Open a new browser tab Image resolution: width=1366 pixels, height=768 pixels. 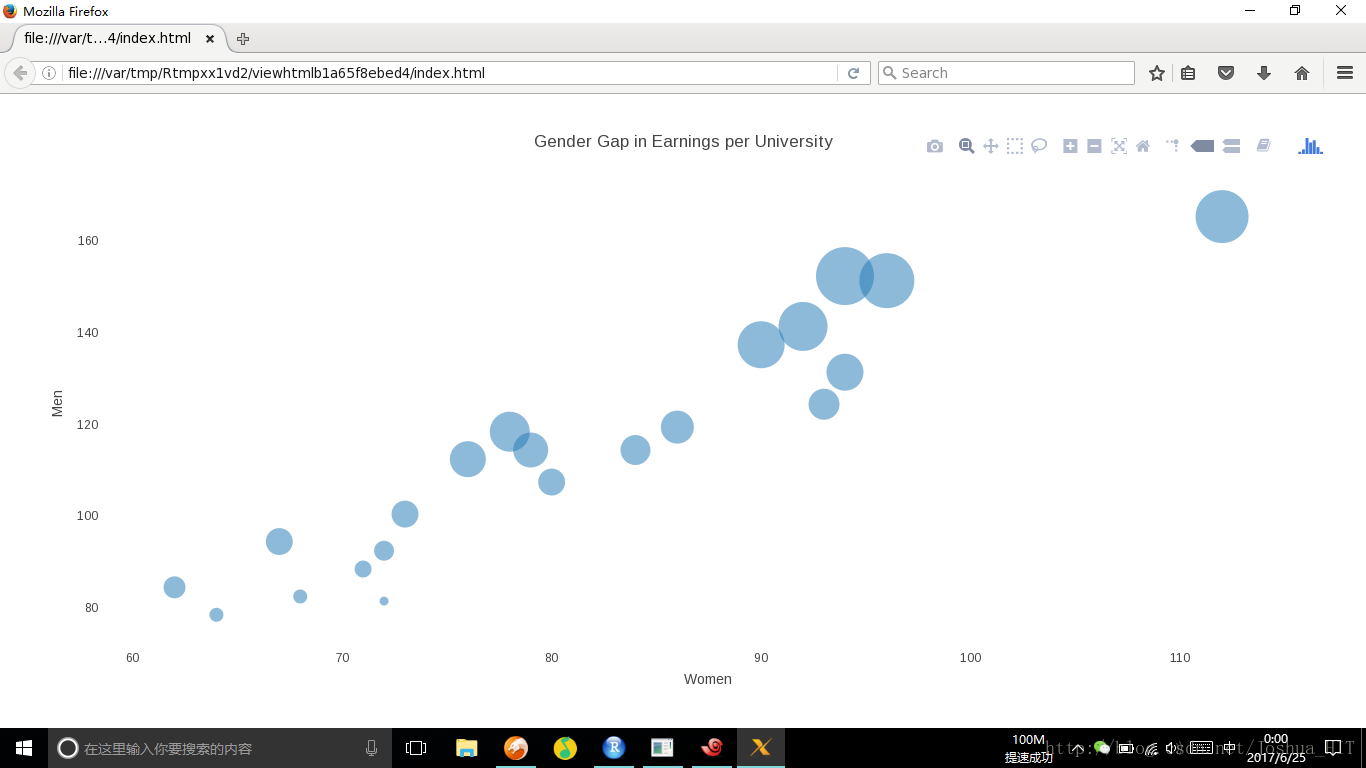point(243,39)
